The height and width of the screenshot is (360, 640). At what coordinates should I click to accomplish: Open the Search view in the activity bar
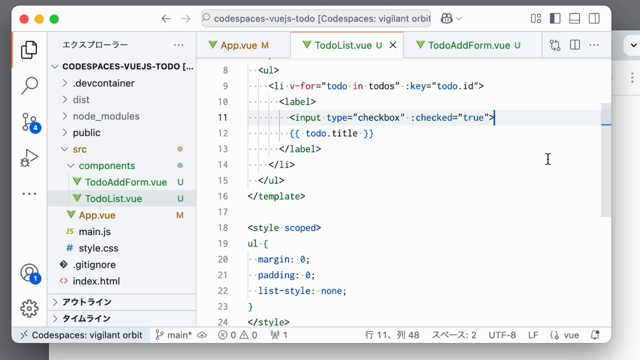29,86
